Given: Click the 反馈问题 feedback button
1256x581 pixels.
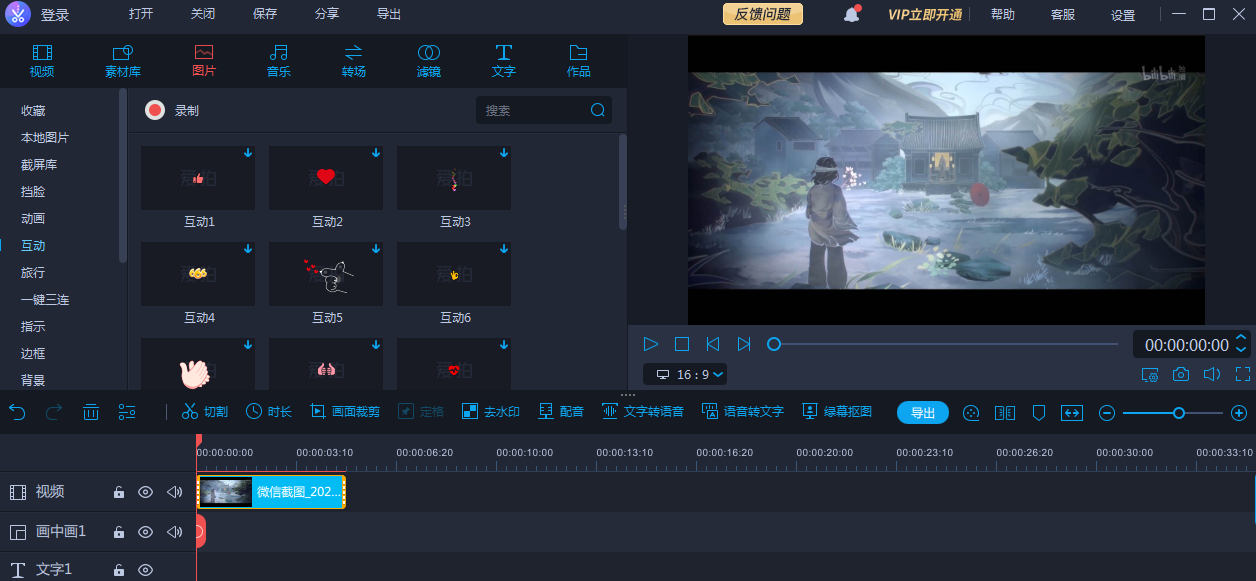Looking at the screenshot, I should (x=763, y=14).
